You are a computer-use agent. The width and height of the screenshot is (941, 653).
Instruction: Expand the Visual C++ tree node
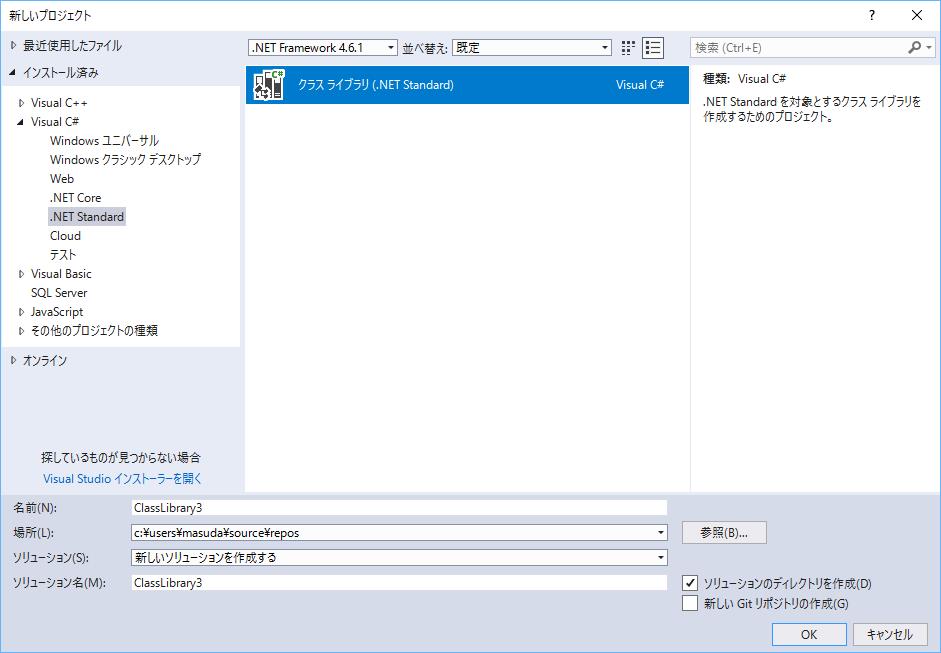(22, 103)
